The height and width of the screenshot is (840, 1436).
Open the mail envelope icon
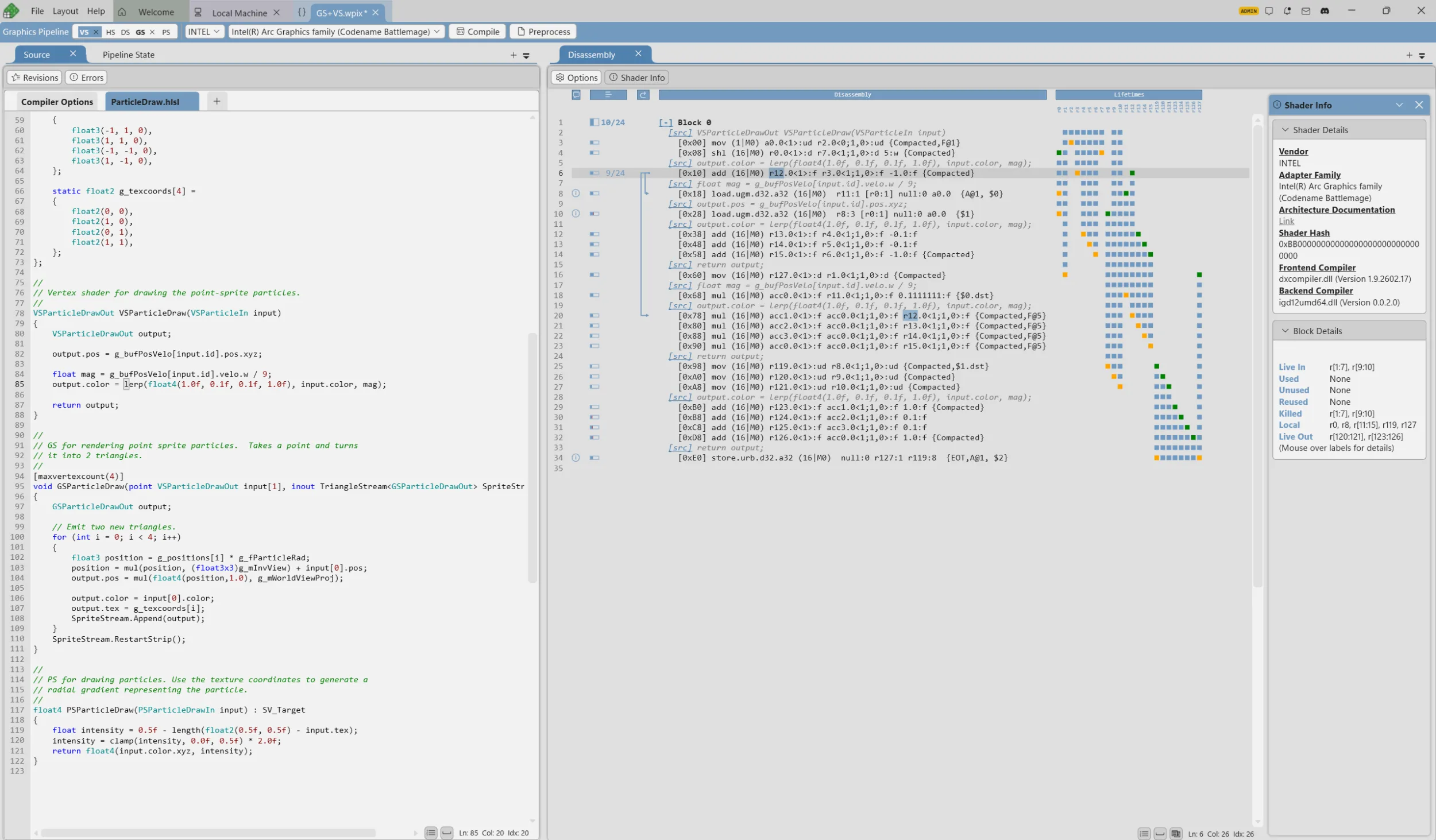(x=1306, y=11)
